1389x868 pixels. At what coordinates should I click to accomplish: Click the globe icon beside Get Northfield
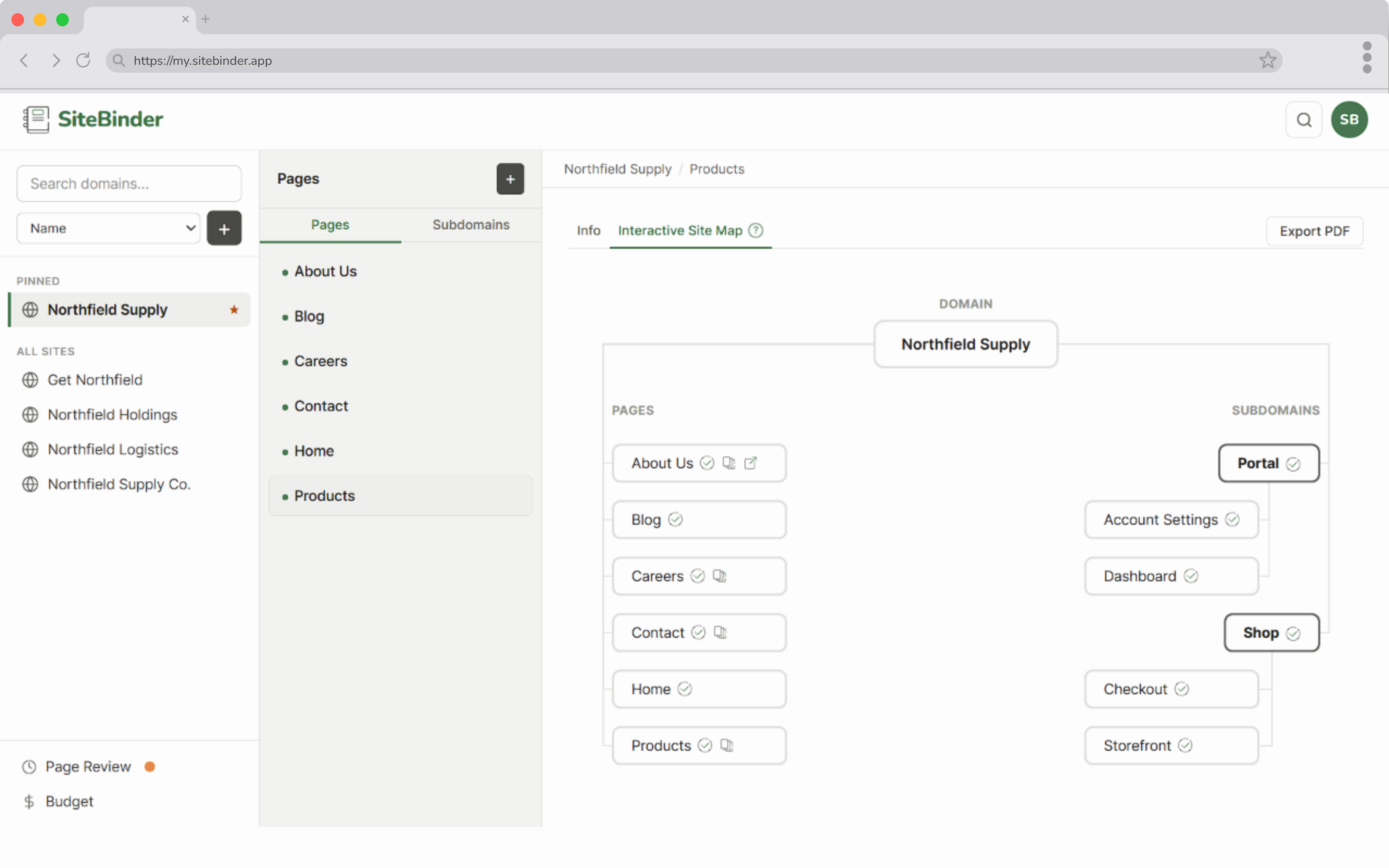click(x=30, y=380)
